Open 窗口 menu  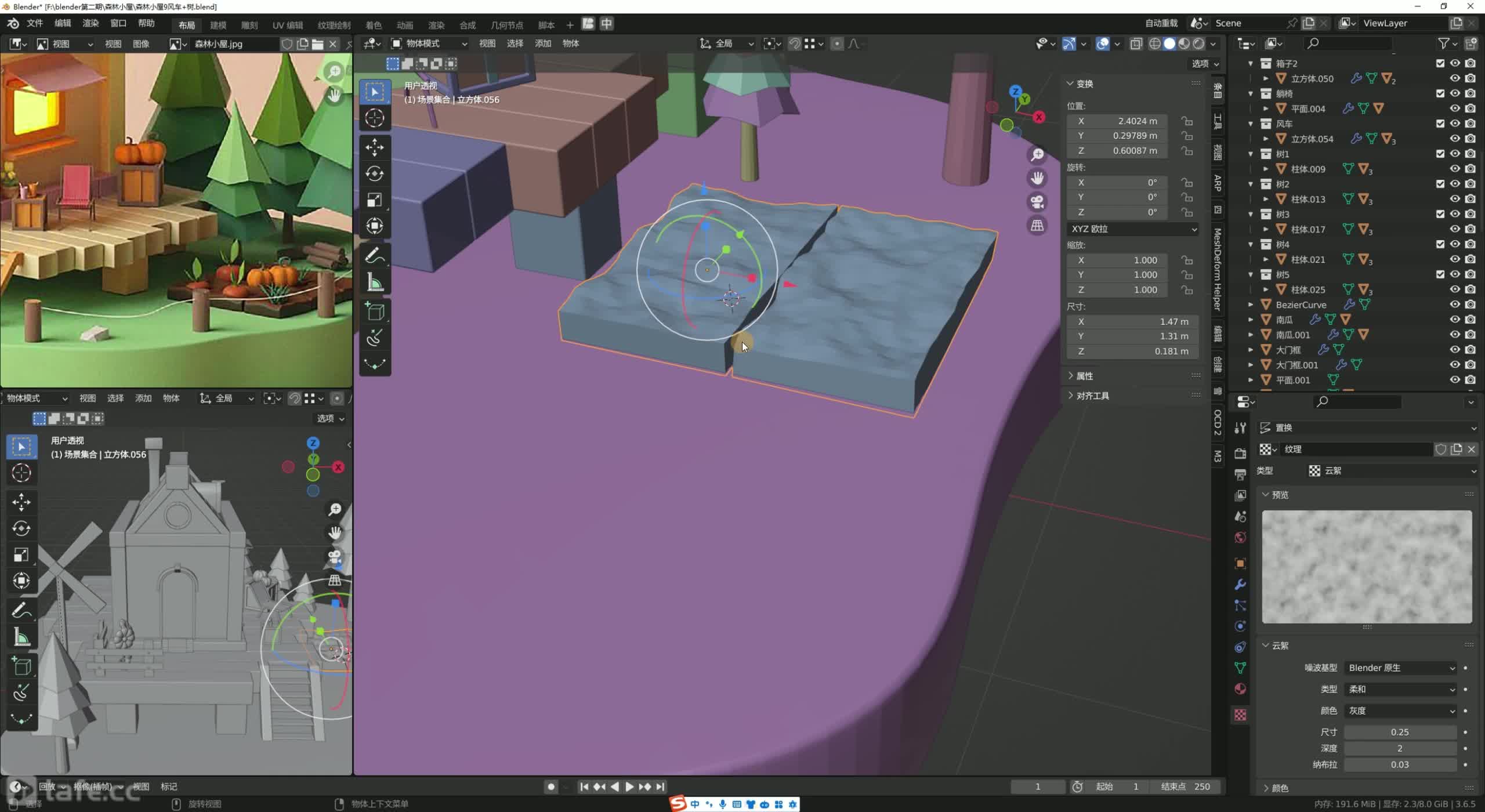(x=118, y=23)
